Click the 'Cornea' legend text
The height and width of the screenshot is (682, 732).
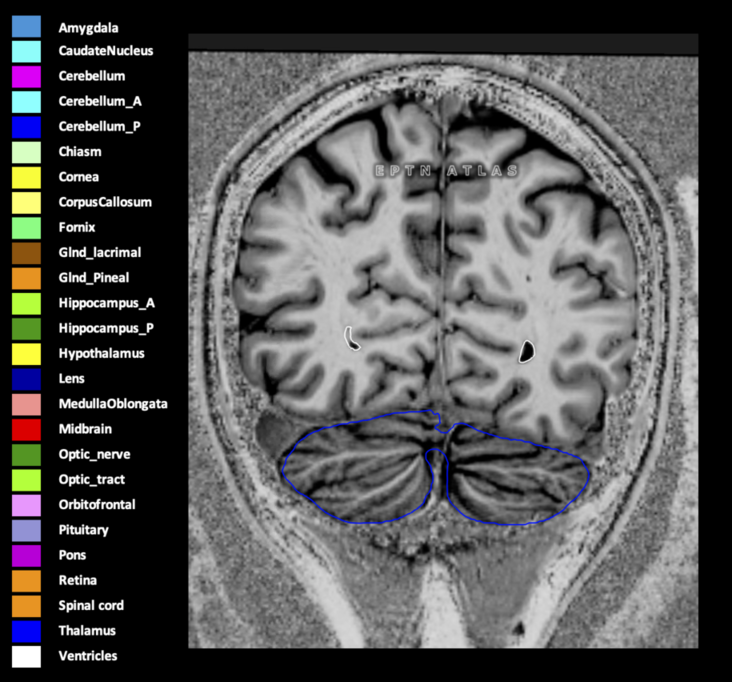[79, 177]
